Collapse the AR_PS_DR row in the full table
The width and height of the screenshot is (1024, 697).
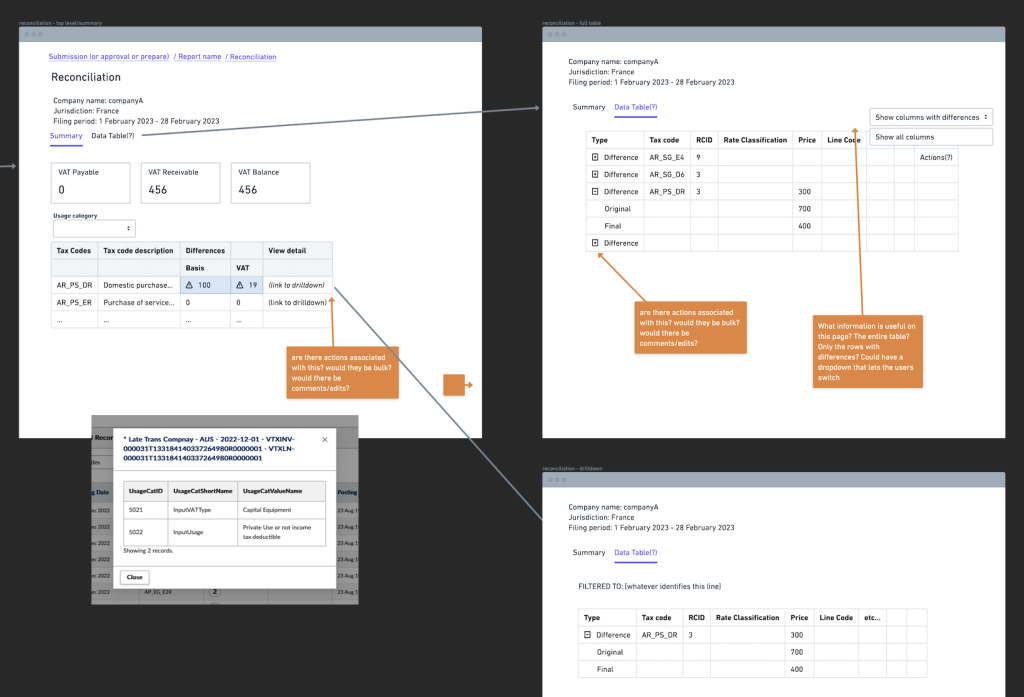(596, 192)
